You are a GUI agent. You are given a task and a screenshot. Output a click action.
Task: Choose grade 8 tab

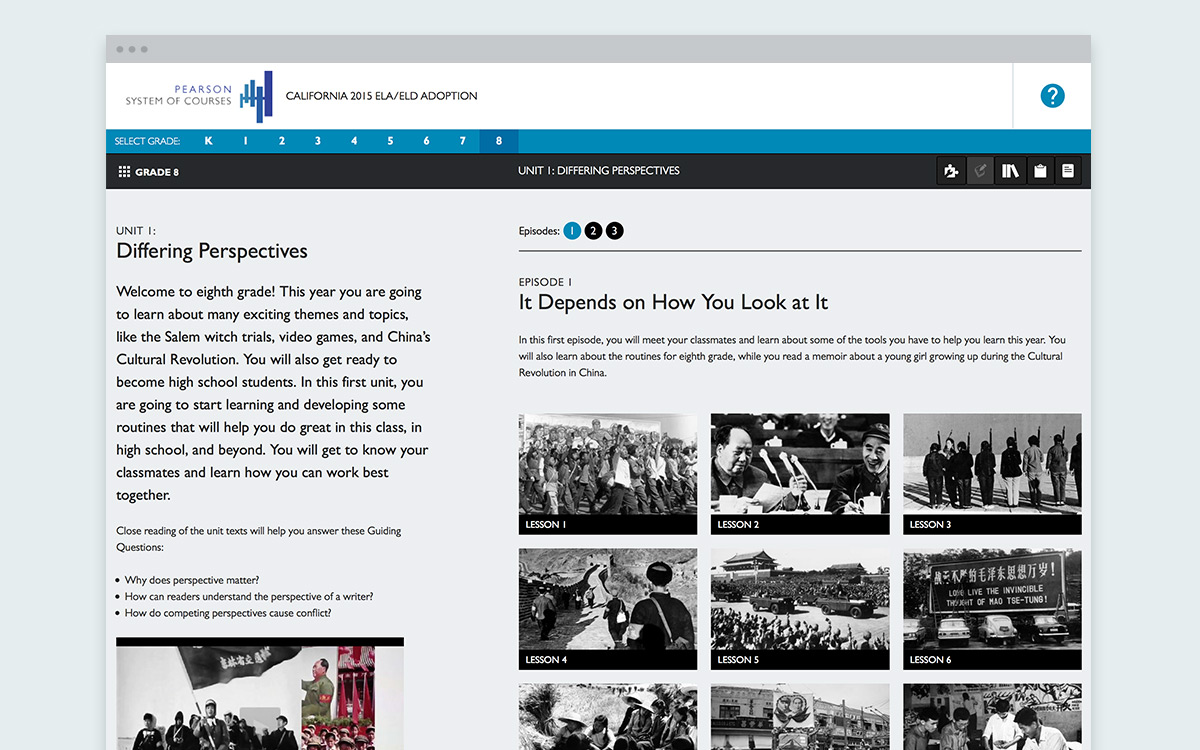pyautogui.click(x=499, y=141)
